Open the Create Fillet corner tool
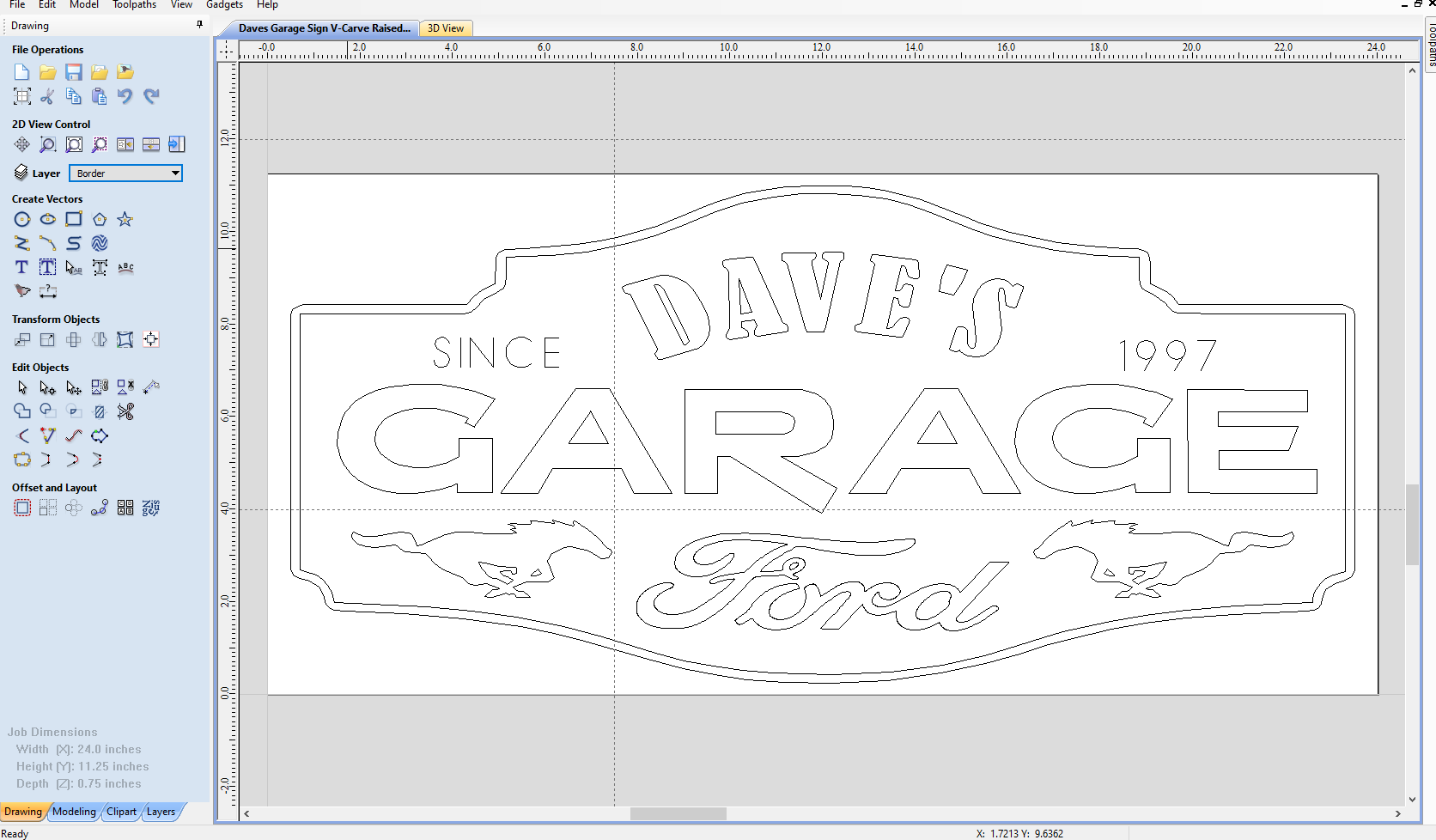Viewport: 1436px width, 840px height. (x=22, y=436)
